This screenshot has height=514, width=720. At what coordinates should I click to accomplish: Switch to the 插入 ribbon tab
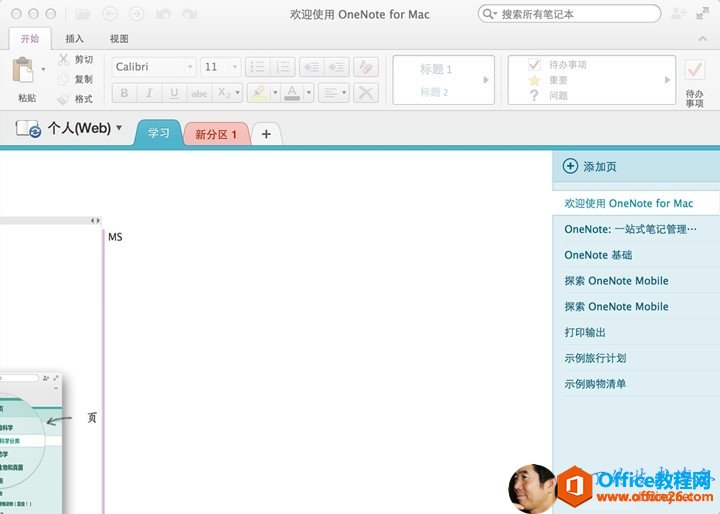(74, 39)
